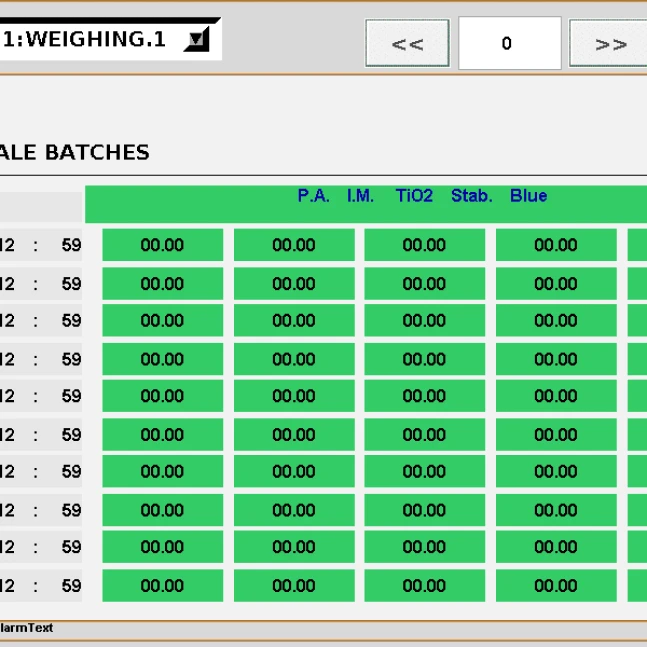Select the fourth 00.00 cell in the bottom row
This screenshot has width=647, height=647.
coord(556,586)
